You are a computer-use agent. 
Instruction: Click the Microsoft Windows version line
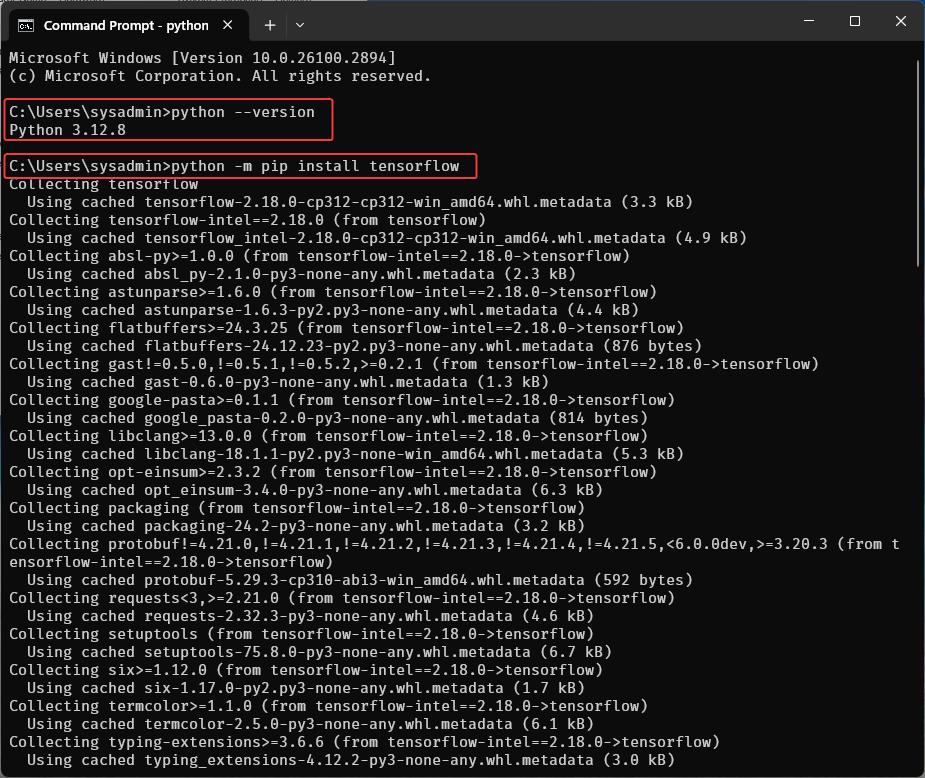(x=202, y=58)
